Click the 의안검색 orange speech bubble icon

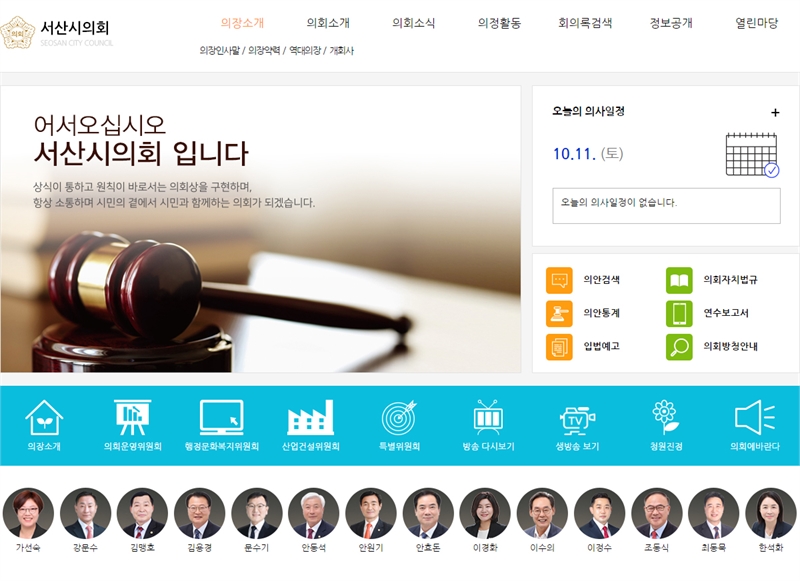click(x=559, y=281)
